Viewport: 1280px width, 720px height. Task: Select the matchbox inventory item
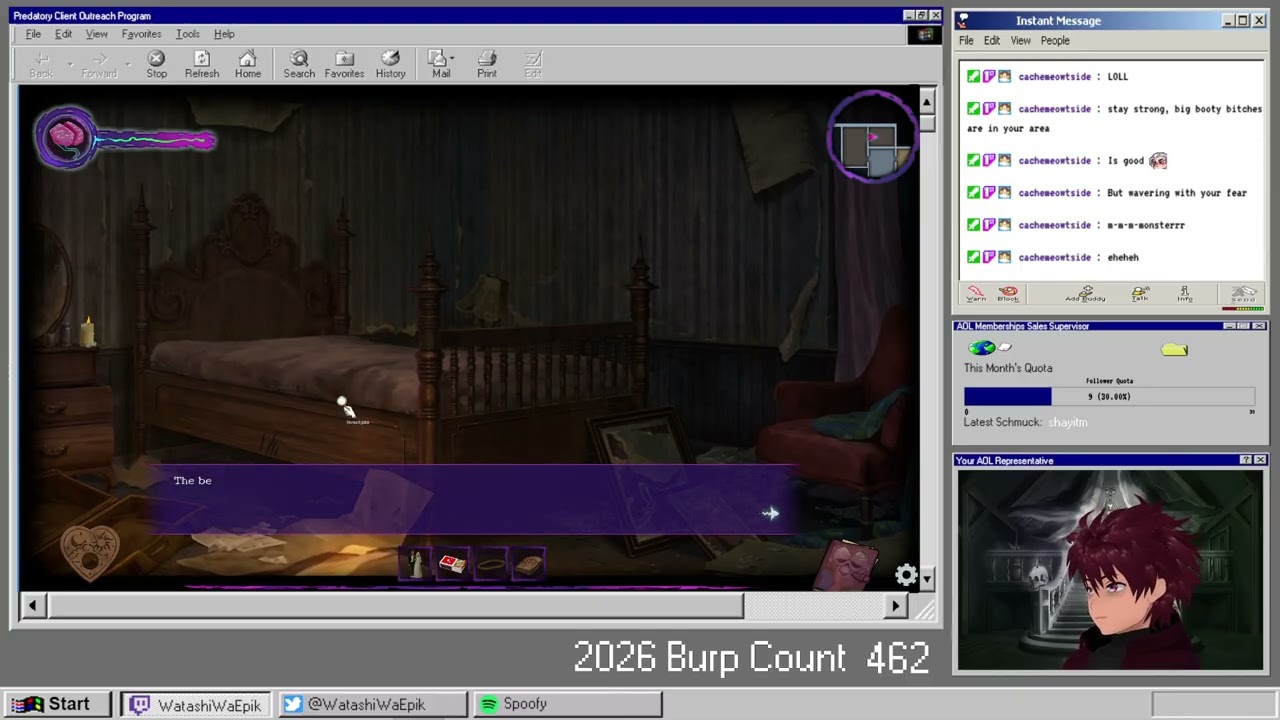pyautogui.click(x=452, y=564)
